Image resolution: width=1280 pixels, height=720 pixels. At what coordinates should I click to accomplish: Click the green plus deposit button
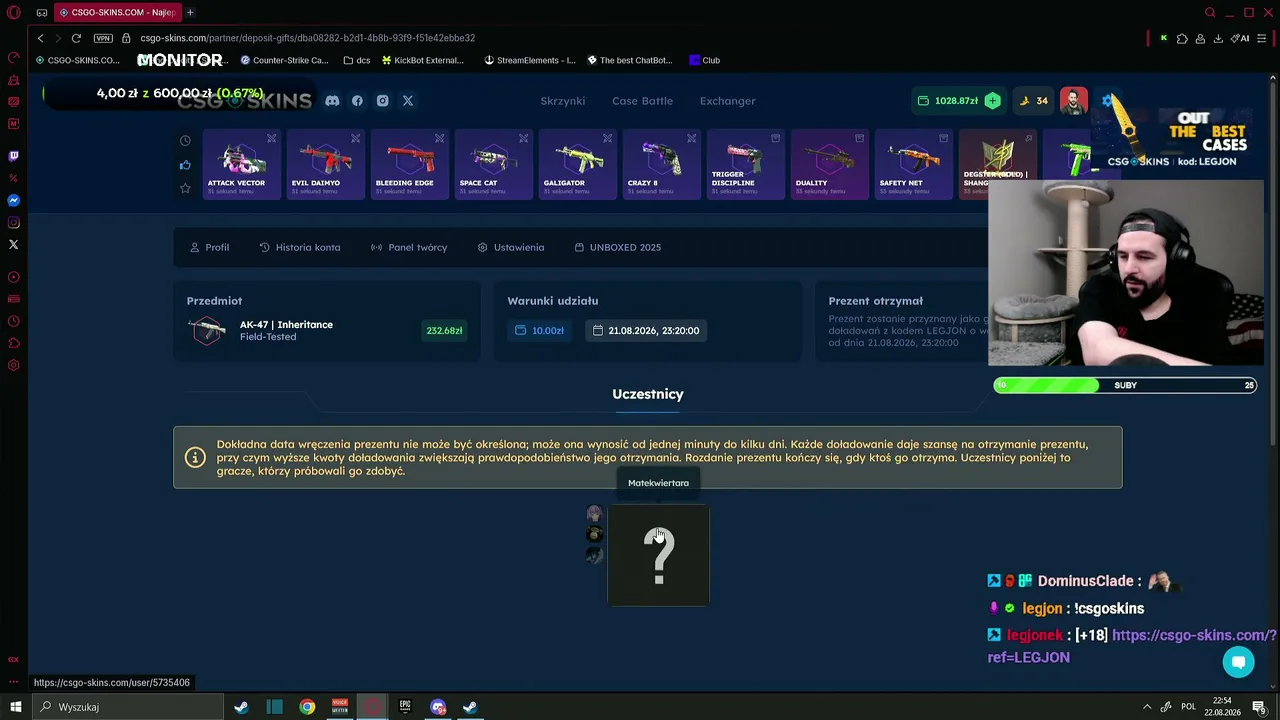coord(992,101)
